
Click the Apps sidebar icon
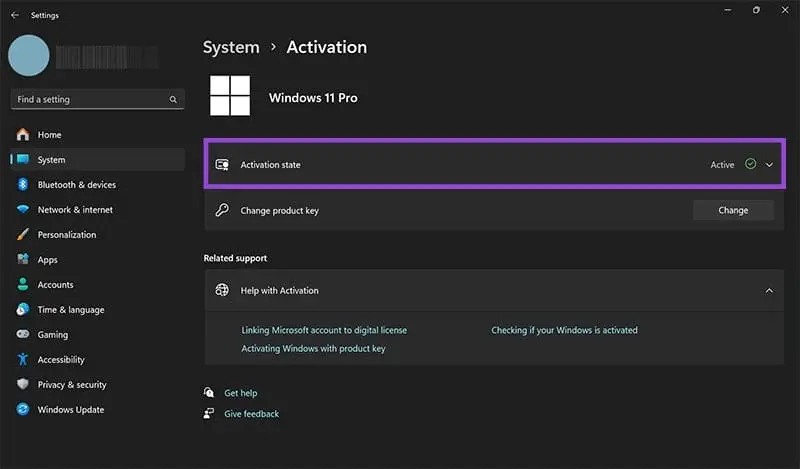[23, 259]
